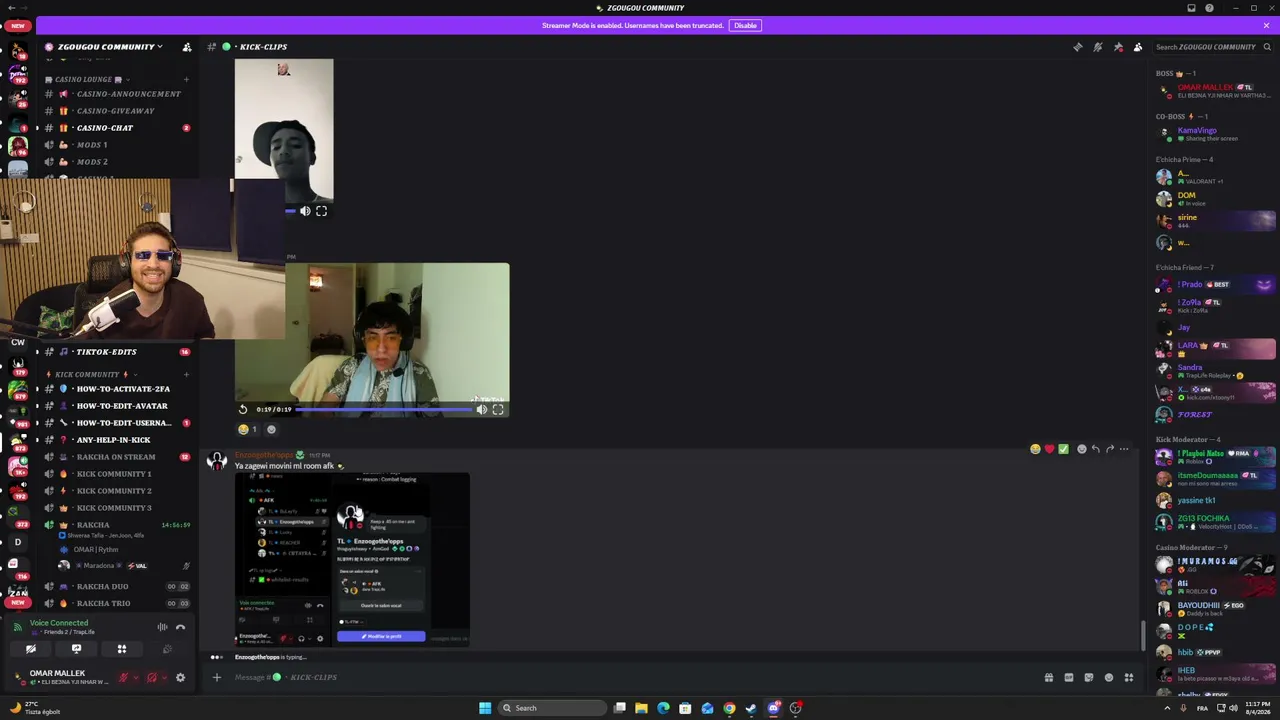This screenshot has width=1280, height=720.
Task: Switch to casino-chat channel
Action: [x=118, y=128]
